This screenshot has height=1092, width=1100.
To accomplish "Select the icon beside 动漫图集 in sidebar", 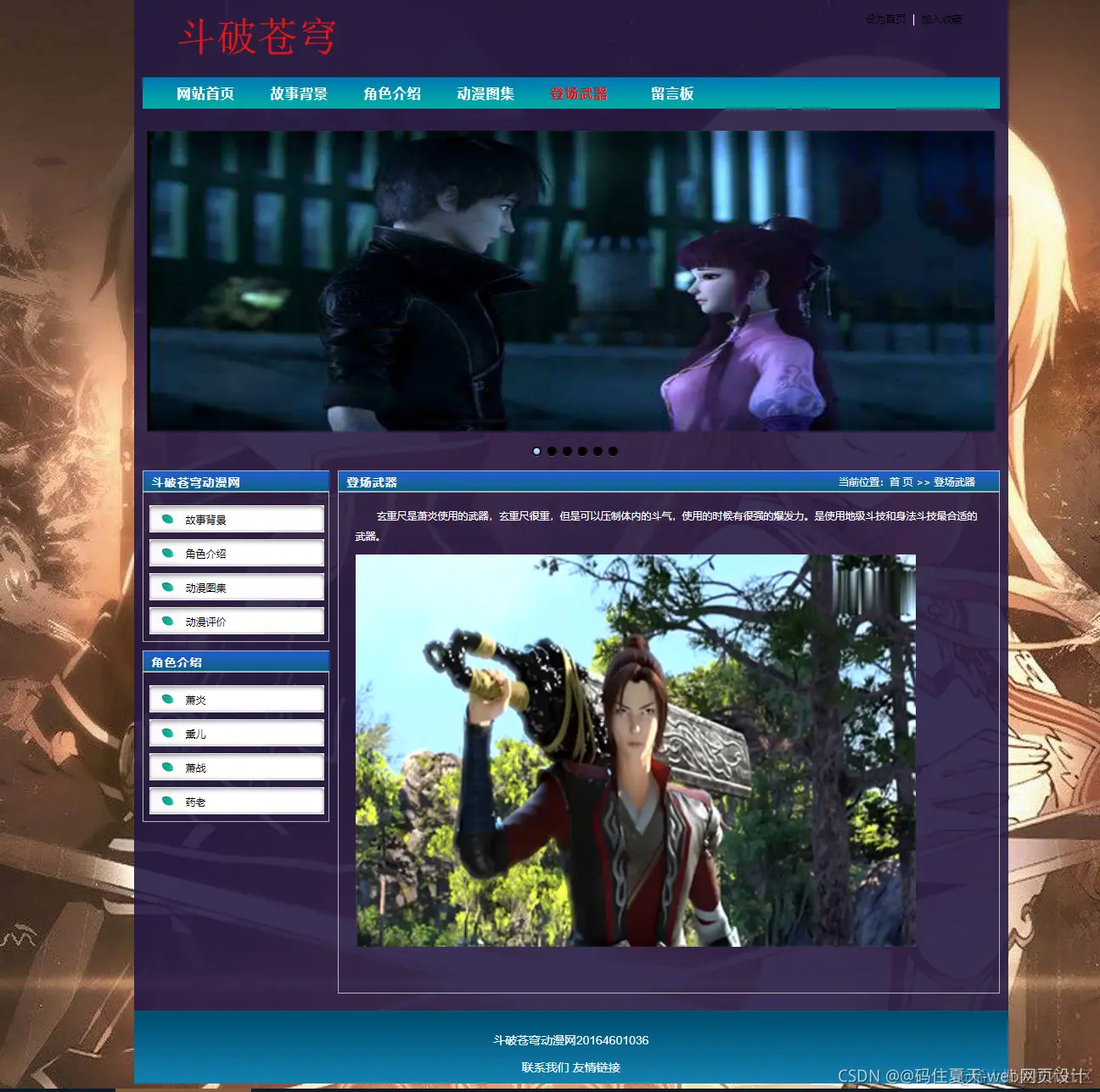I will pos(168,587).
